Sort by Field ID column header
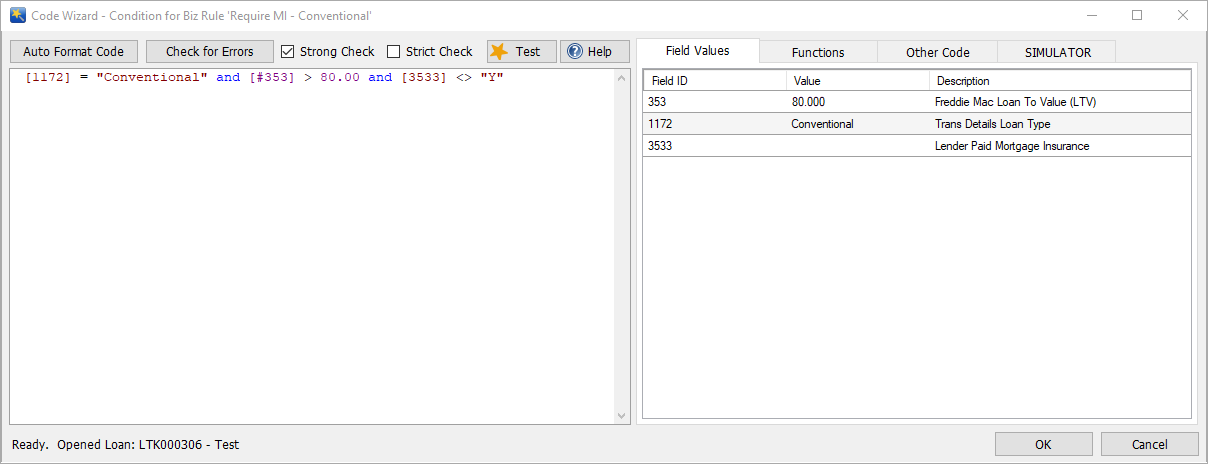The width and height of the screenshot is (1208, 464). (x=714, y=81)
